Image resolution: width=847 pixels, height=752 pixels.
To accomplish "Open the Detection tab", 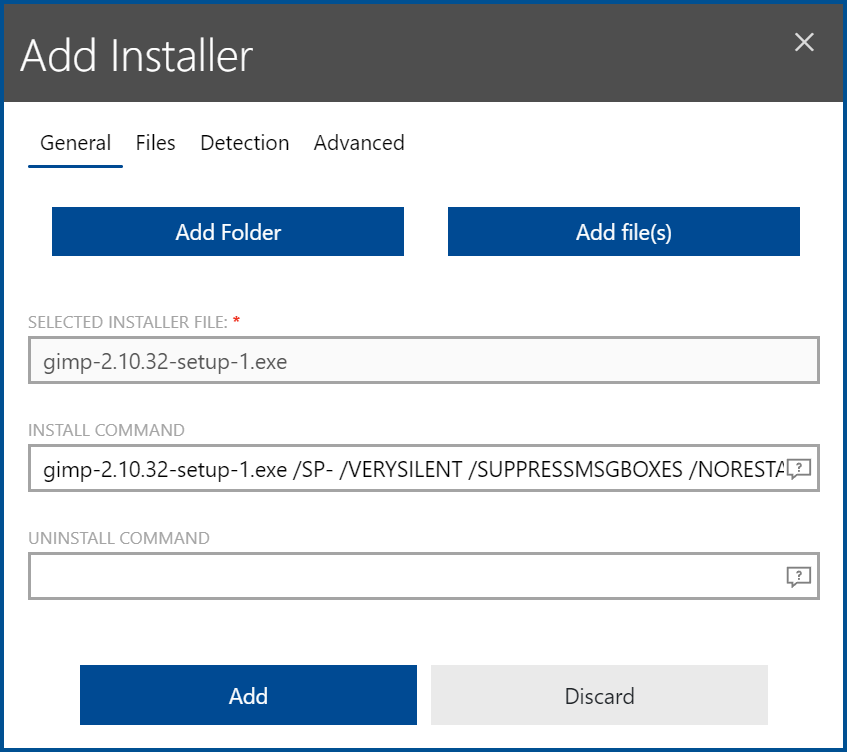I will click(245, 143).
